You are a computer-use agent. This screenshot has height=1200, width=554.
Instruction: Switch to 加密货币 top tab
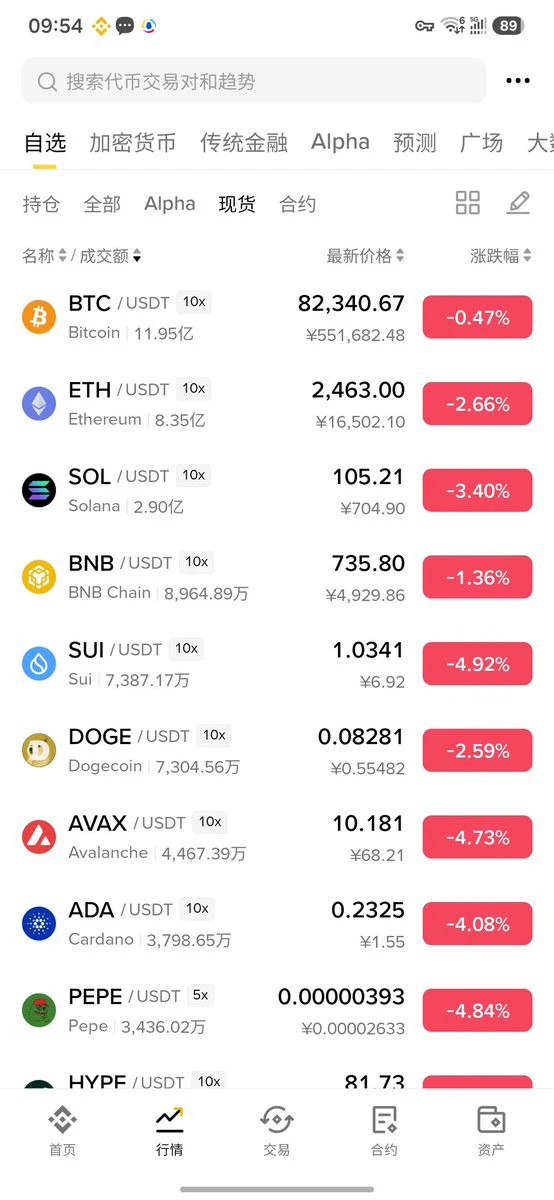[x=132, y=143]
